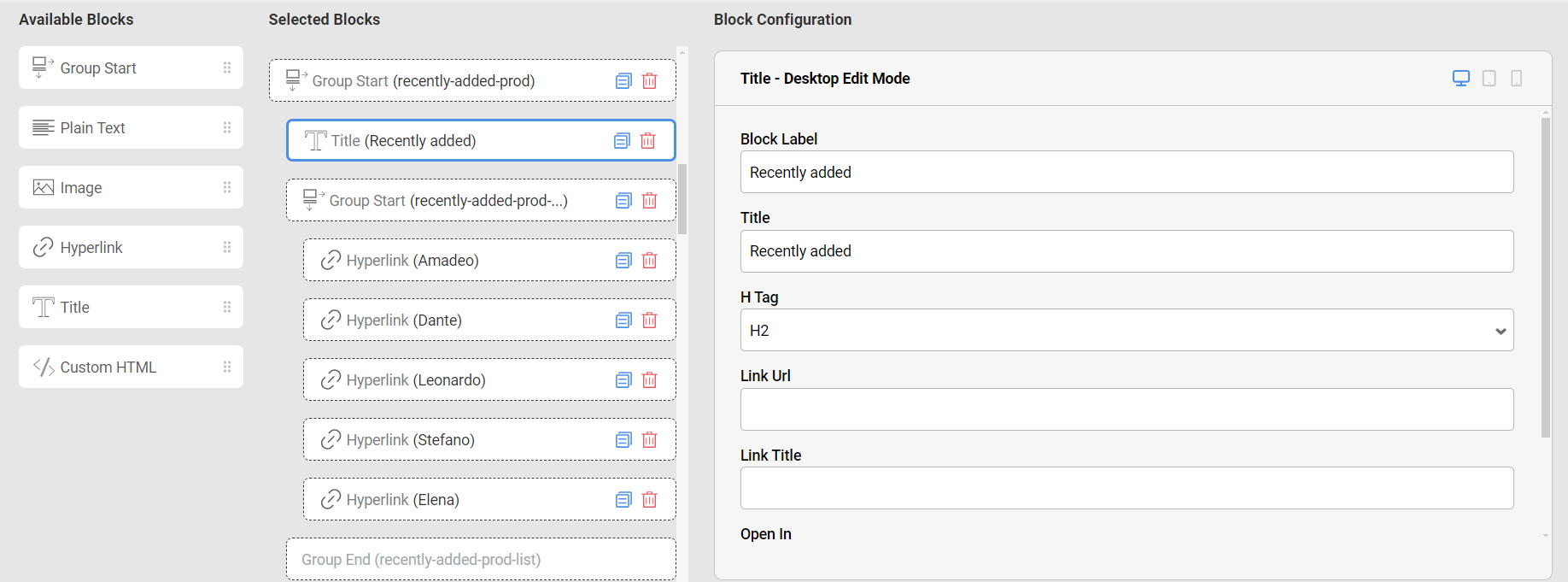Screen dimensions: 1568x582
Task: Delete the Hyperlink (Leonardo) block
Action: [650, 380]
